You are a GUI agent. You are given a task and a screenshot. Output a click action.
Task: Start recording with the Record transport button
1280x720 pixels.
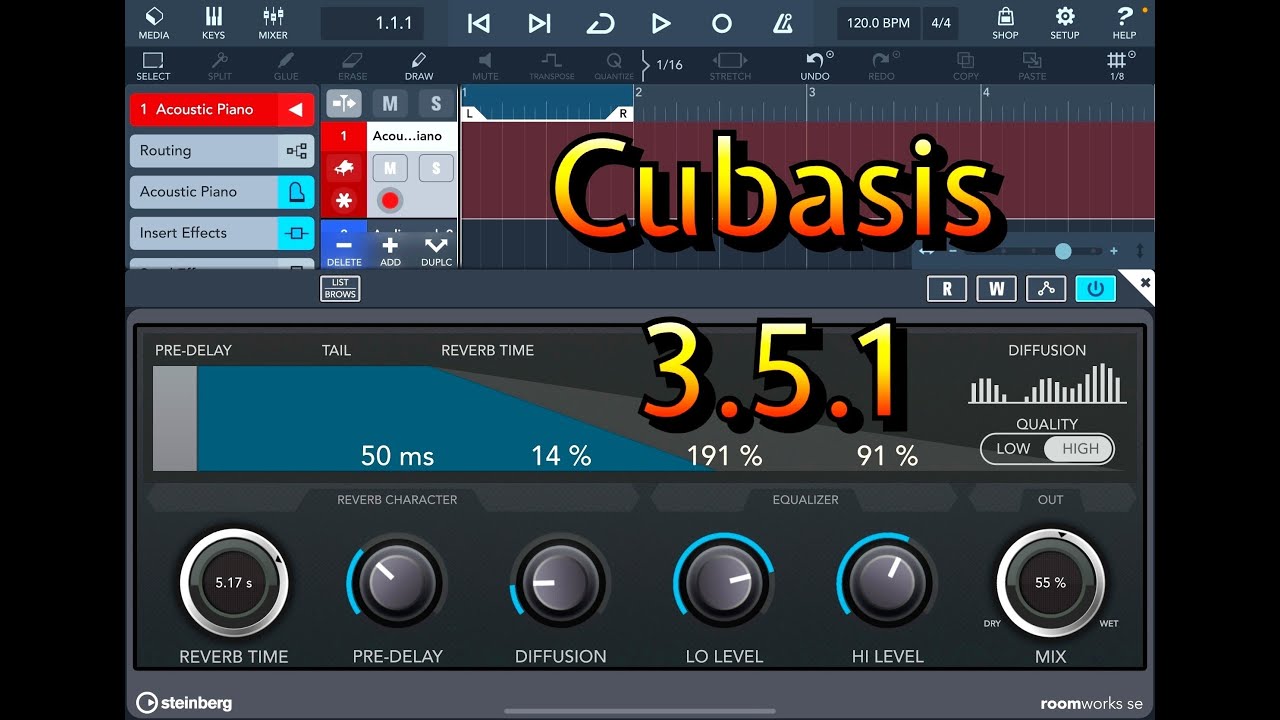(721, 24)
